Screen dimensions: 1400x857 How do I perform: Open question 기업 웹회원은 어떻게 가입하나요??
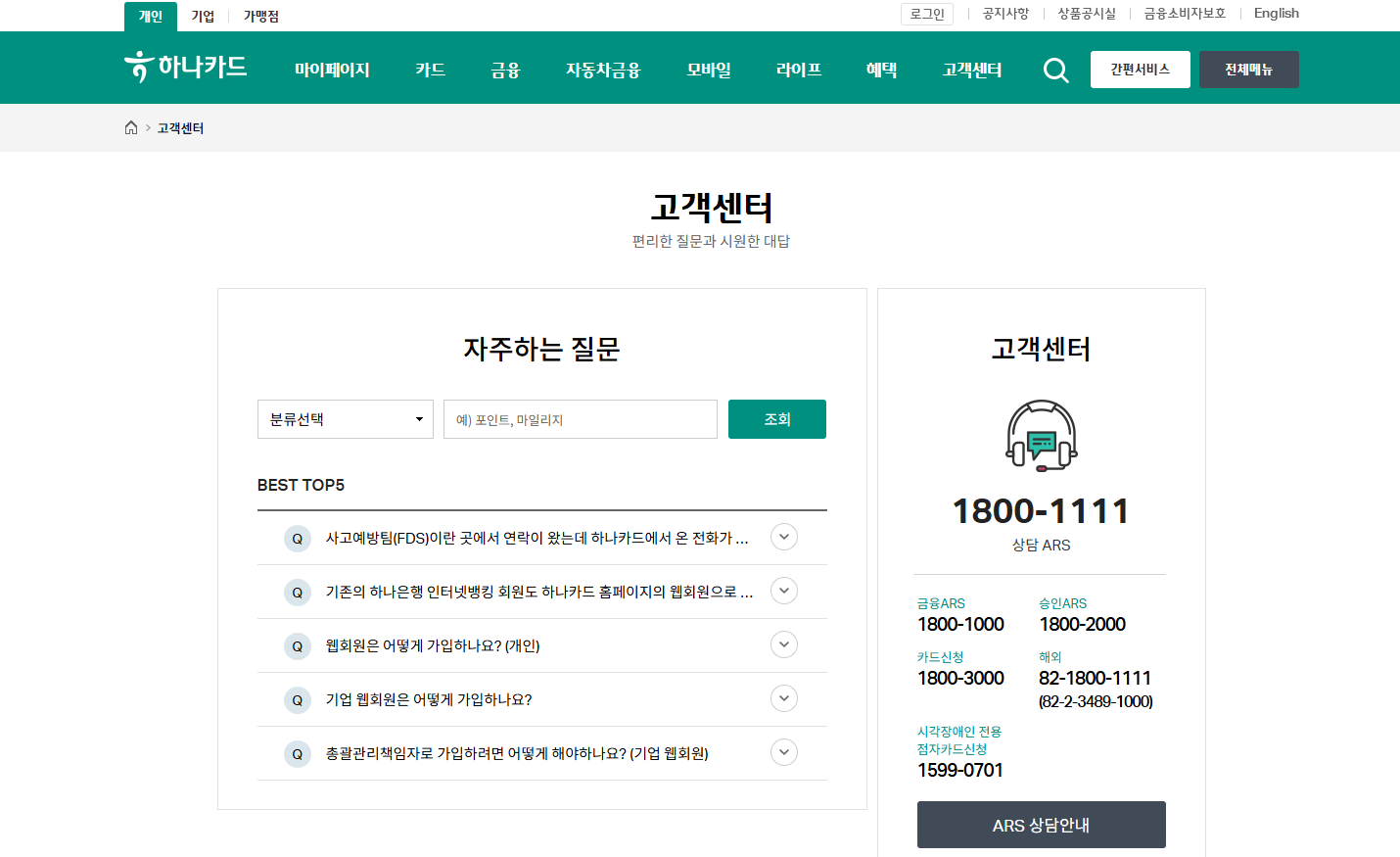429,699
